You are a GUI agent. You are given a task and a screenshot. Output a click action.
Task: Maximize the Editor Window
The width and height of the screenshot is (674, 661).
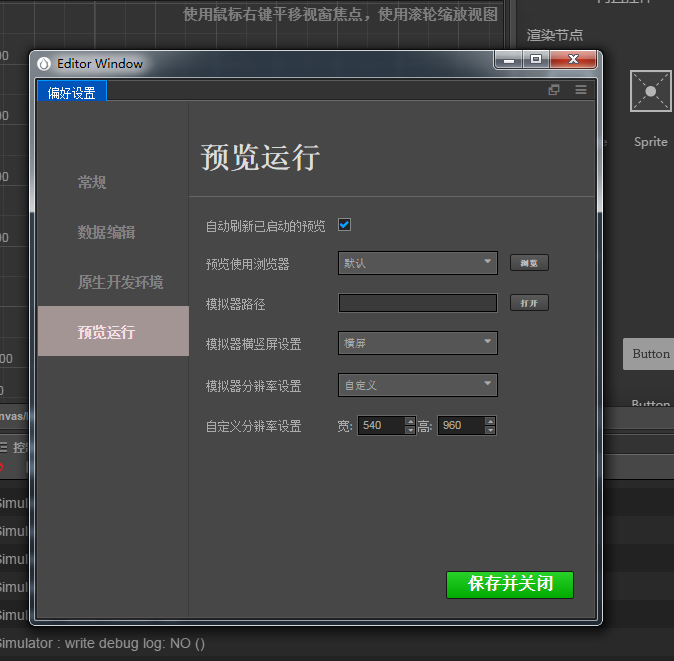[x=536, y=60]
